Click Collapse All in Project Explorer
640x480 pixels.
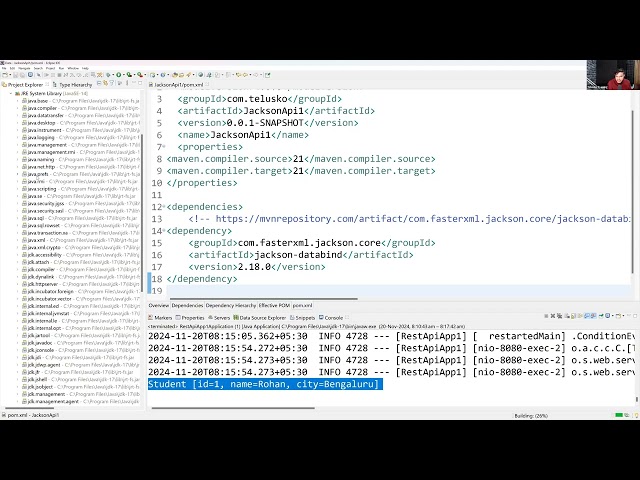pyautogui.click(x=99, y=84)
